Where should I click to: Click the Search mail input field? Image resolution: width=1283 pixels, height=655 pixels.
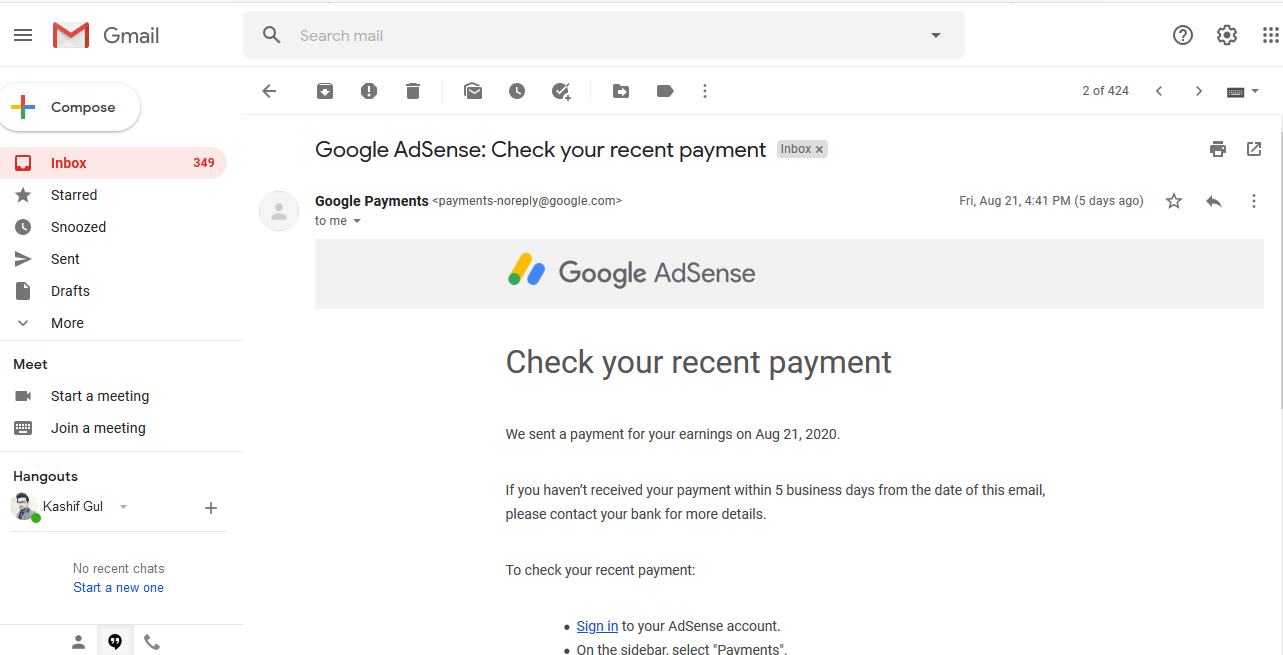pos(600,35)
